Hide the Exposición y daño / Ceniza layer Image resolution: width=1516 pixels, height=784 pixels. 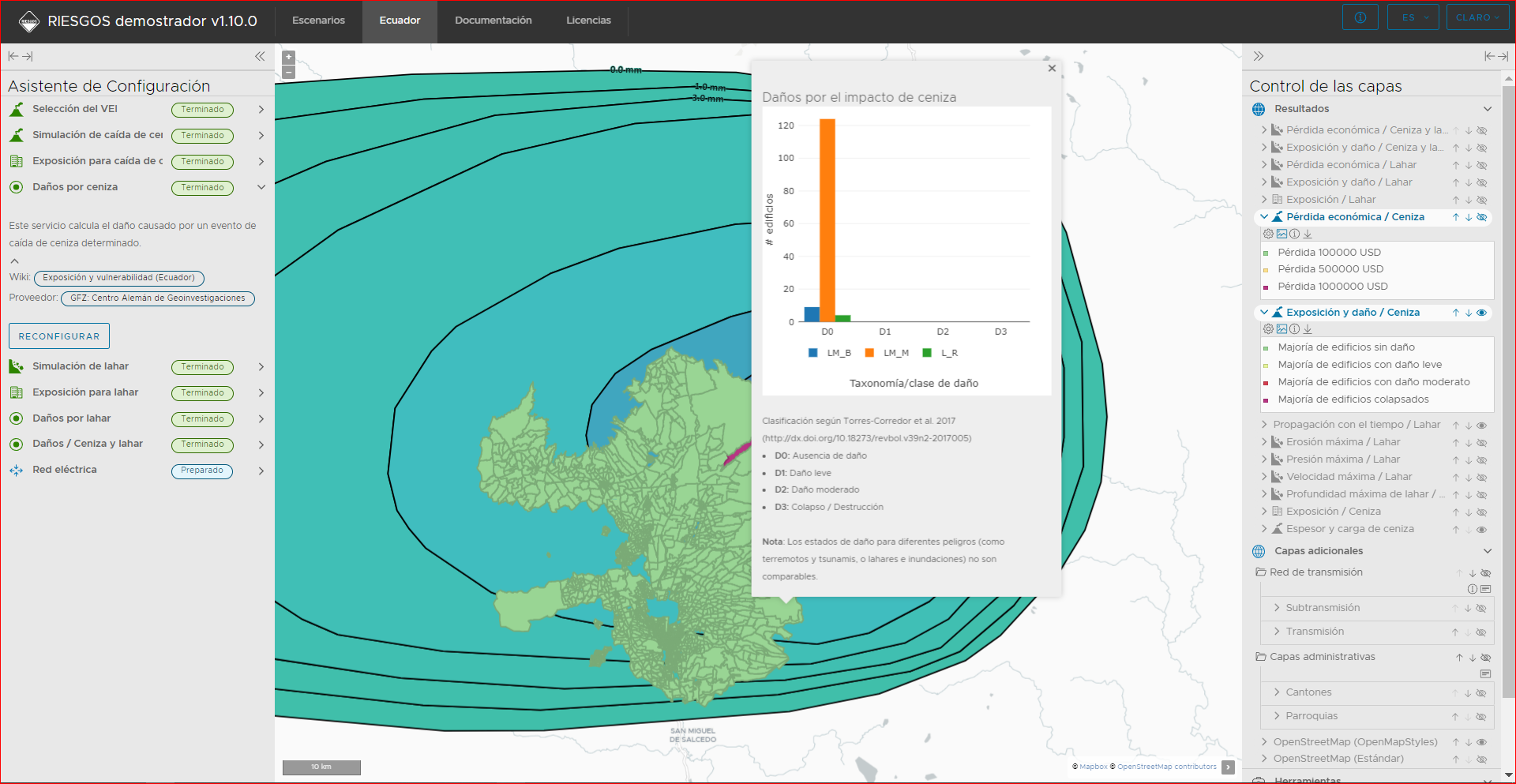pos(1482,313)
